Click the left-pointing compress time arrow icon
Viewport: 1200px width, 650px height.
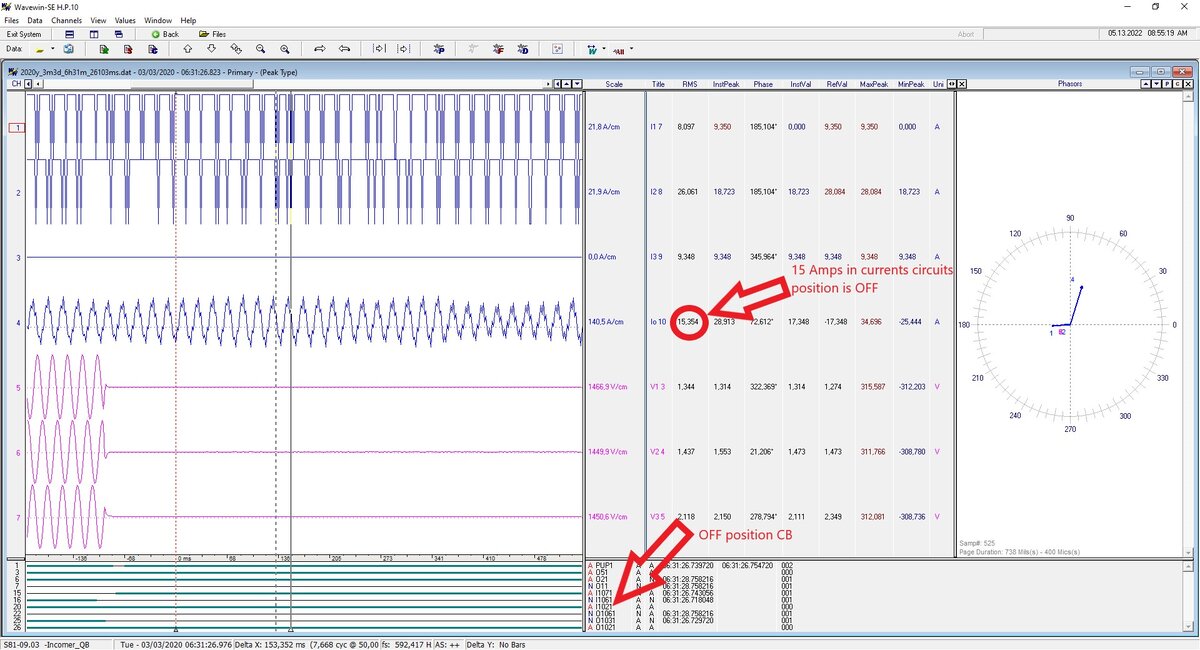(345, 48)
